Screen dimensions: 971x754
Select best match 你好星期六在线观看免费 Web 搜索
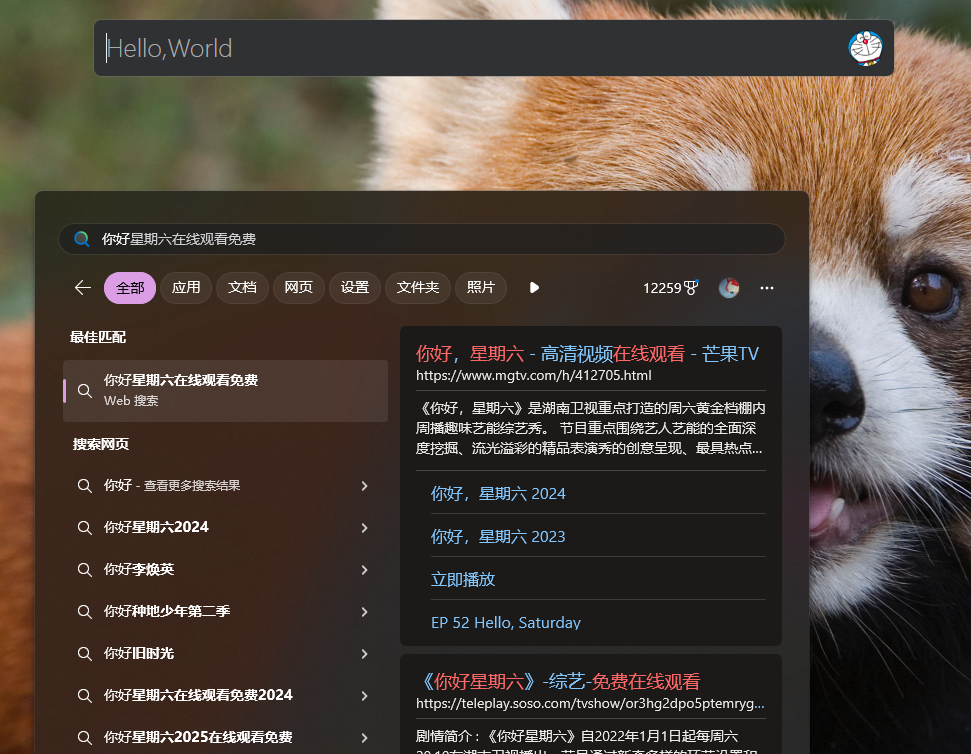point(225,390)
